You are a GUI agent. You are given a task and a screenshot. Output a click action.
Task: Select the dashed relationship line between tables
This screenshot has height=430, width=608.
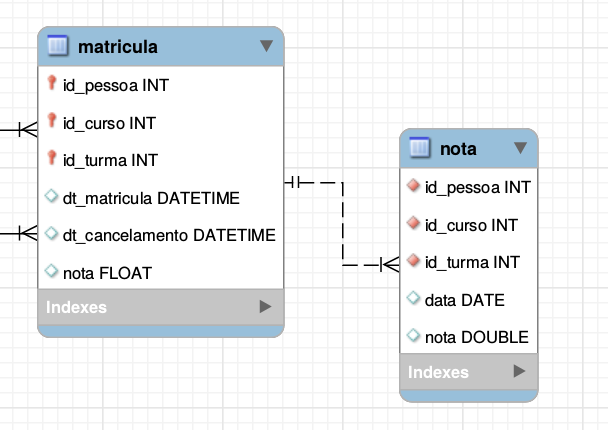[x=343, y=225]
